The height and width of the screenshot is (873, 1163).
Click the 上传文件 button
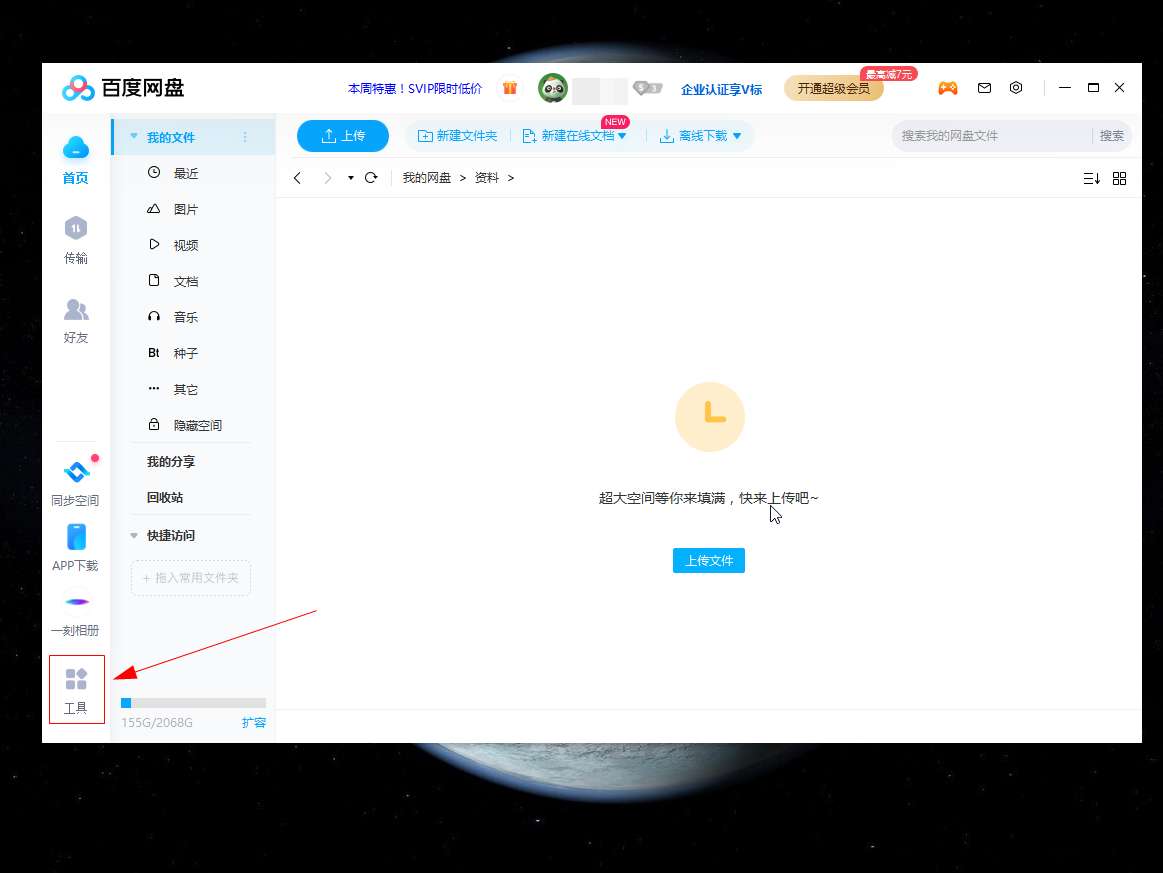[708, 561]
